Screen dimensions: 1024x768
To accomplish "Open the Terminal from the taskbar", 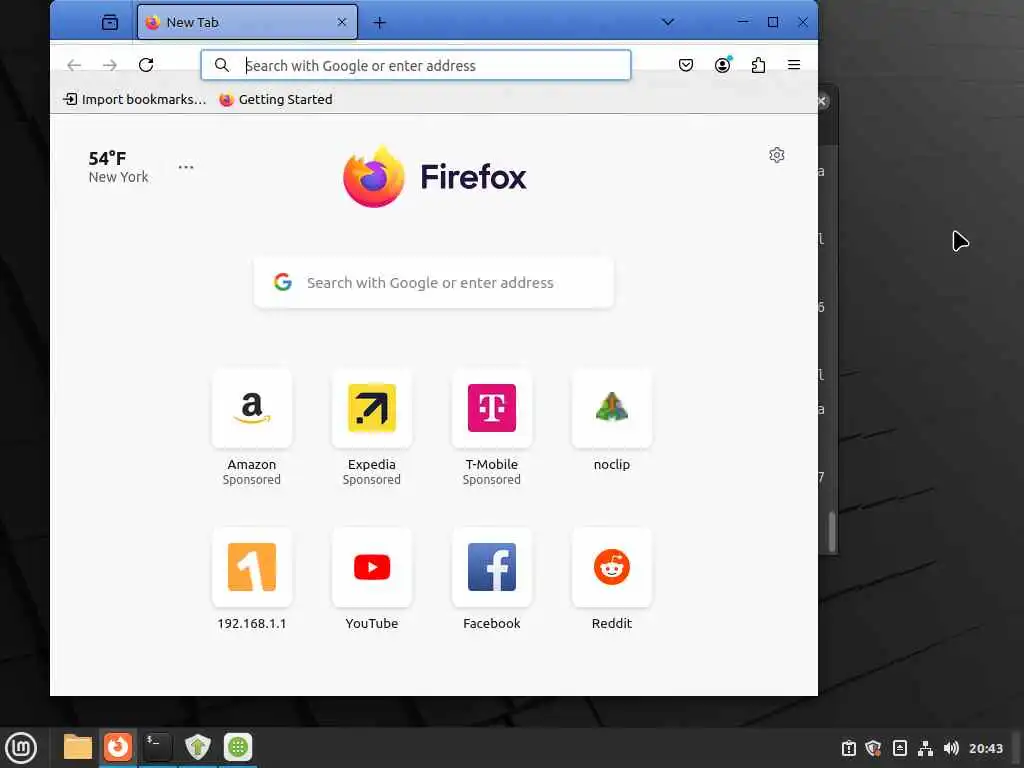I will pyautogui.click(x=157, y=747).
